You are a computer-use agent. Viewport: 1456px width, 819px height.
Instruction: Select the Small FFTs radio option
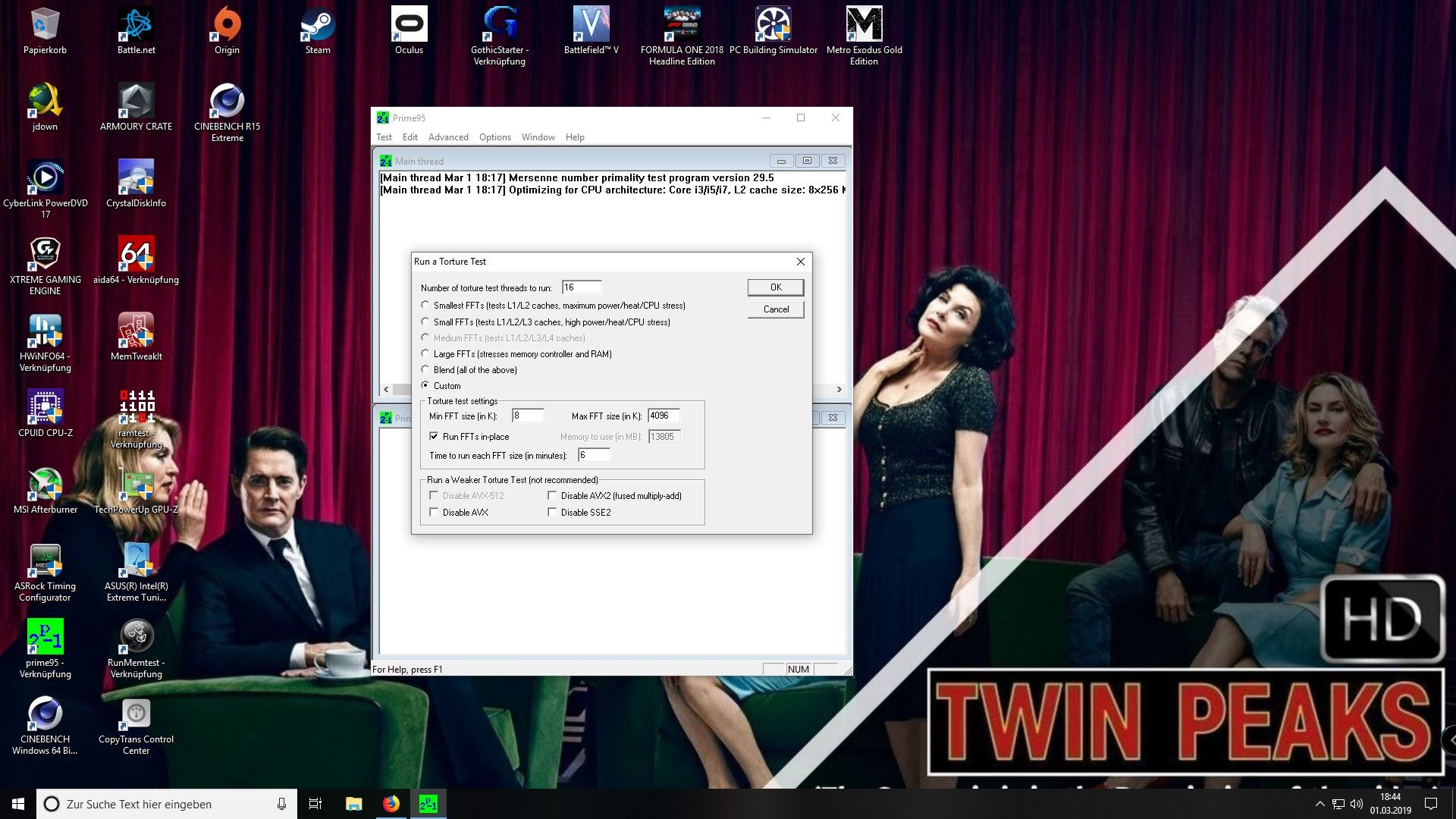coord(425,322)
